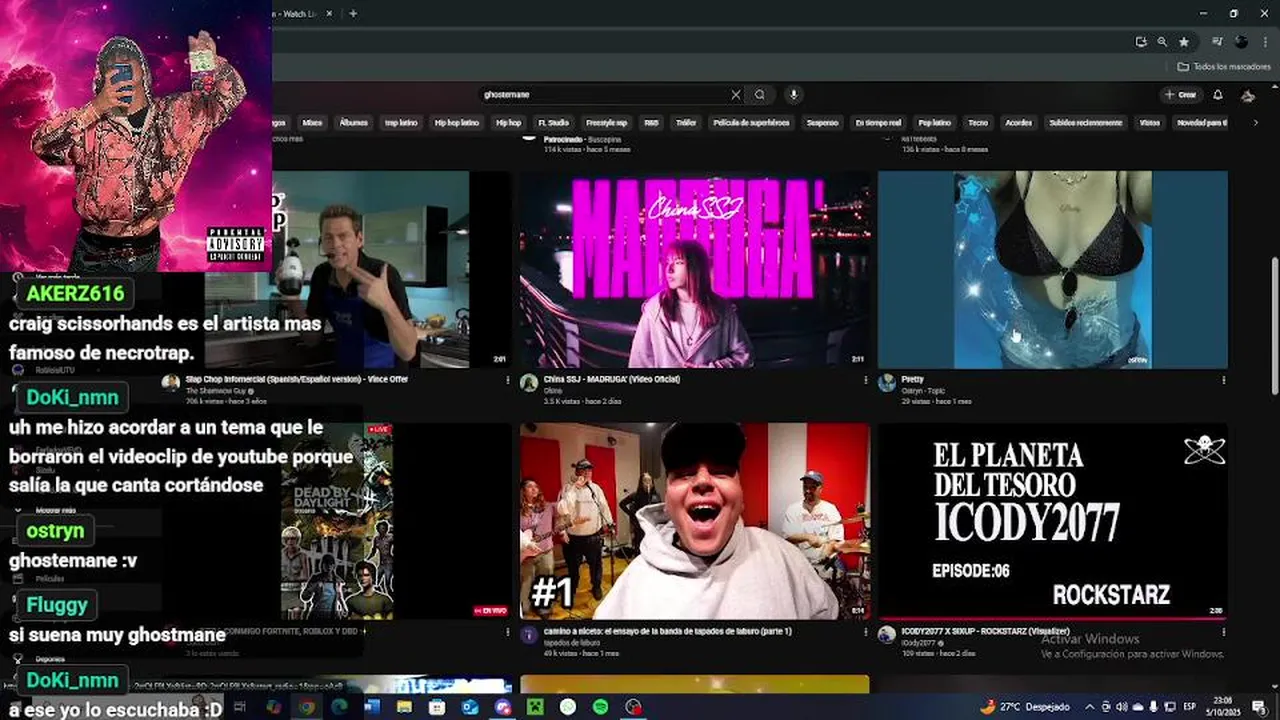
Task: Open options for ICODY2077 ROCKSTARZ video
Action: (1224, 632)
